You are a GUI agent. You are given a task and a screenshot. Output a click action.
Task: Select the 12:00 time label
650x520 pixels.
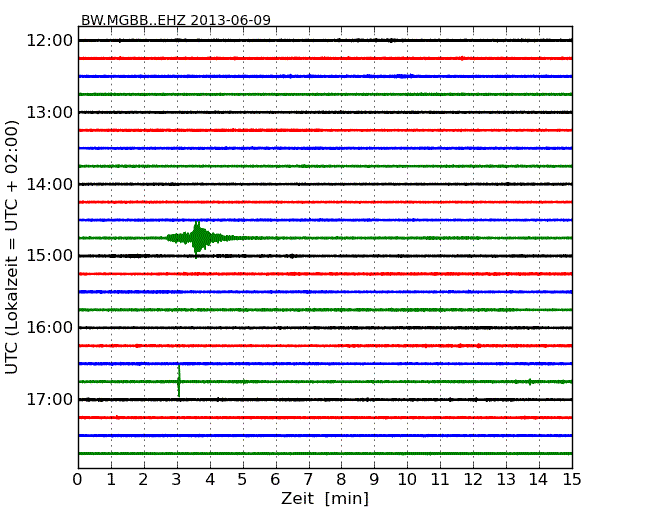[50, 41]
